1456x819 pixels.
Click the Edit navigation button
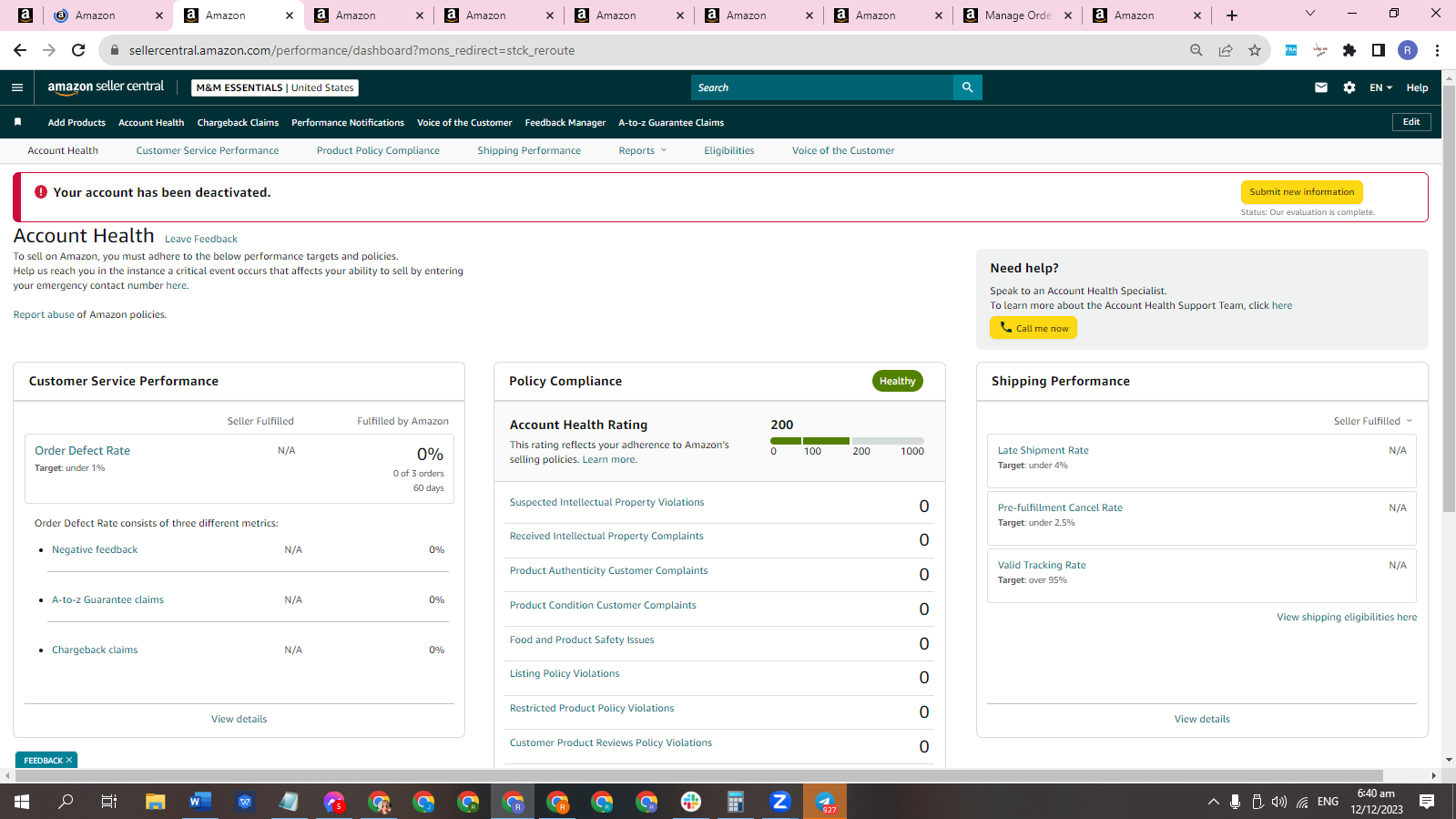coord(1411,122)
